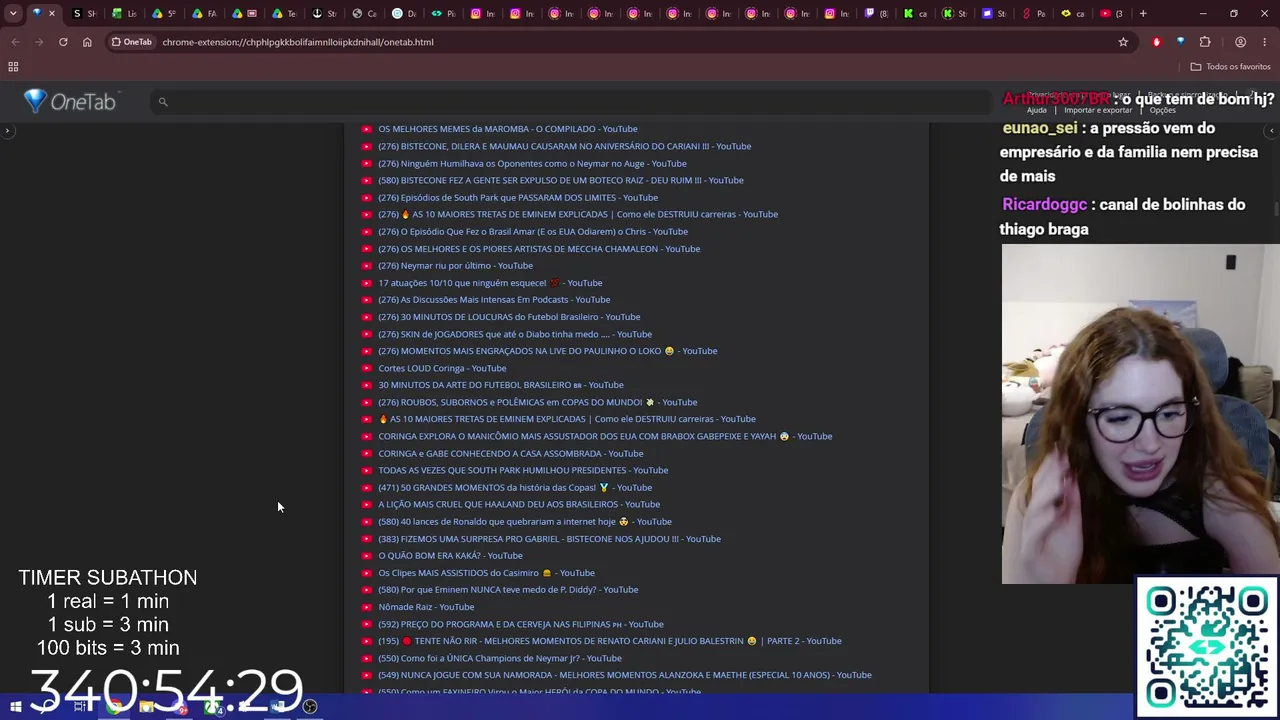Viewport: 1280px width, 720px height.
Task: Click YouTube favicon beside 'Nômade Raiz'
Action: [x=367, y=607]
